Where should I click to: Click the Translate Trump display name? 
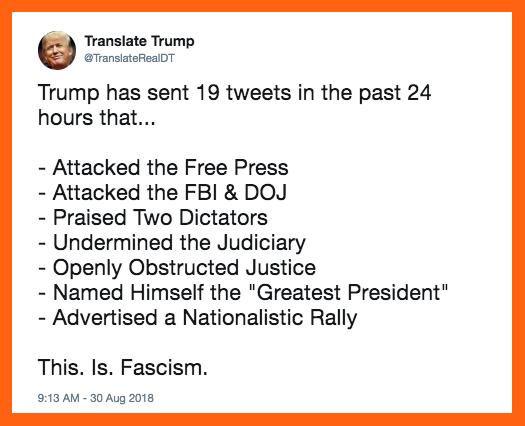point(139,42)
